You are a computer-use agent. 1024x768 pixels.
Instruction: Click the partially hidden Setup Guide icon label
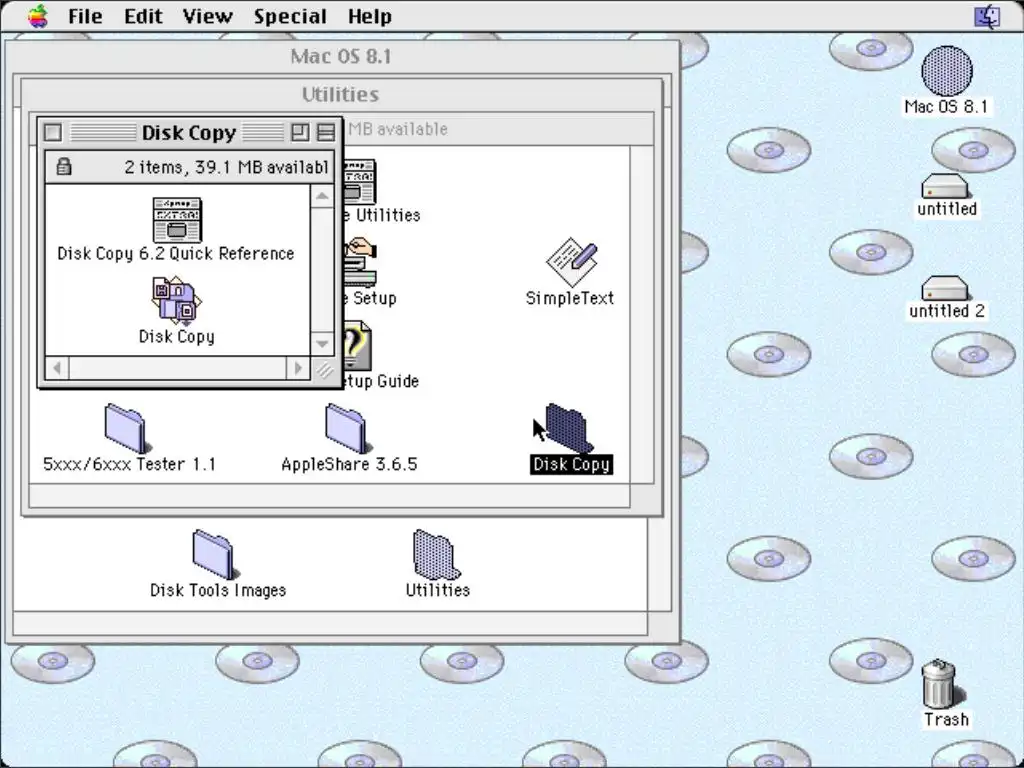(x=380, y=381)
